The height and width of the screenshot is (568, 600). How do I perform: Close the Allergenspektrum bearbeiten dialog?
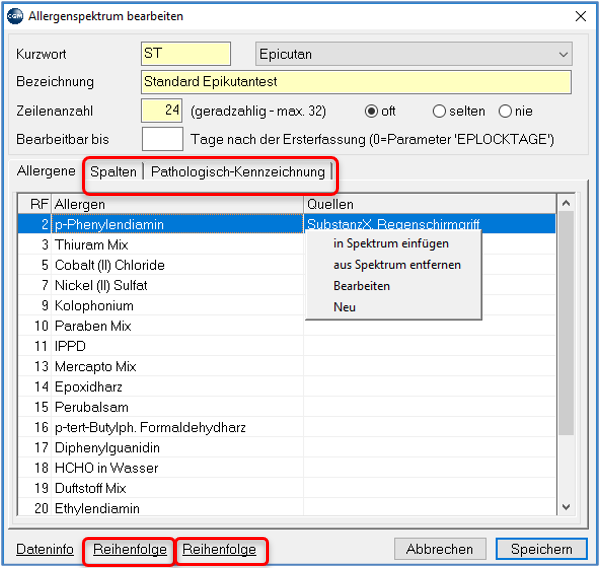580,16
